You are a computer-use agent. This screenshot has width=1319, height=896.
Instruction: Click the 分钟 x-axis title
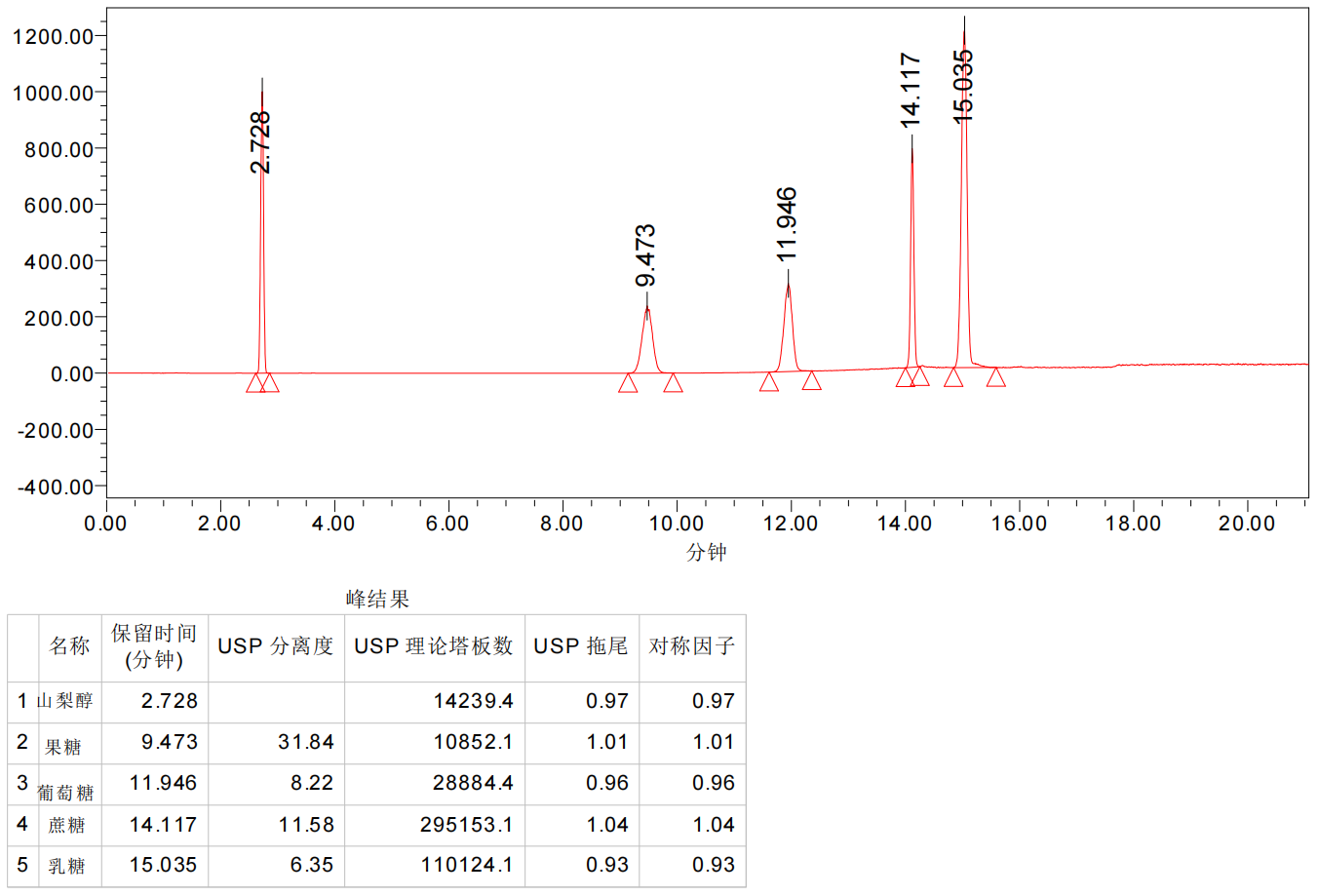click(x=707, y=552)
